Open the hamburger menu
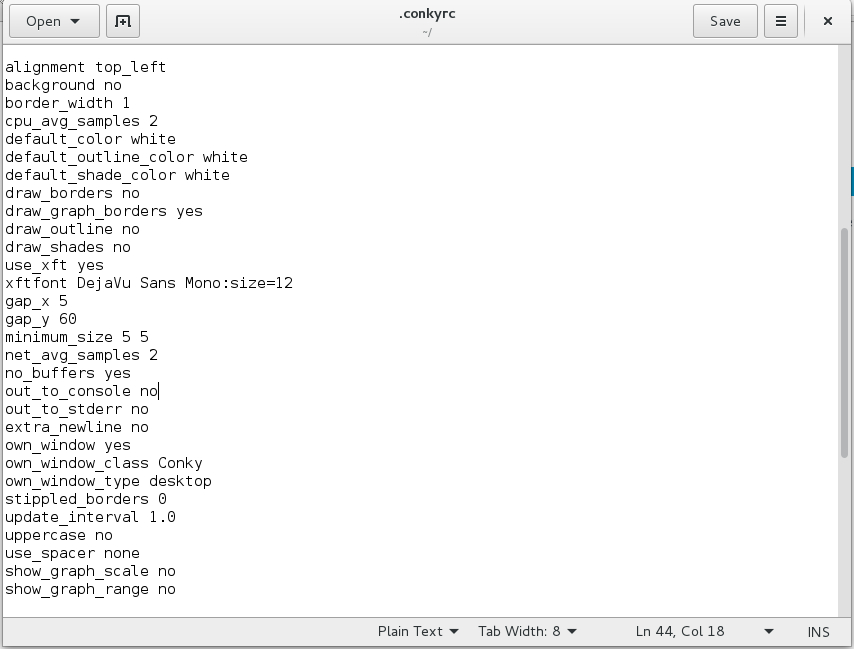 (781, 21)
